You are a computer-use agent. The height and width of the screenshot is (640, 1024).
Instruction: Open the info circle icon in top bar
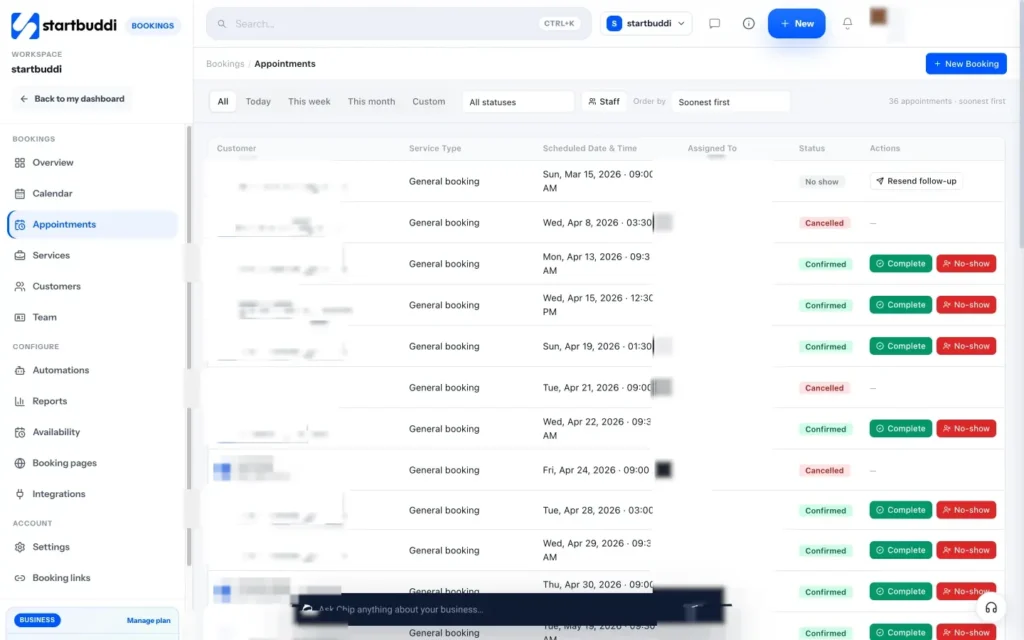(x=748, y=24)
